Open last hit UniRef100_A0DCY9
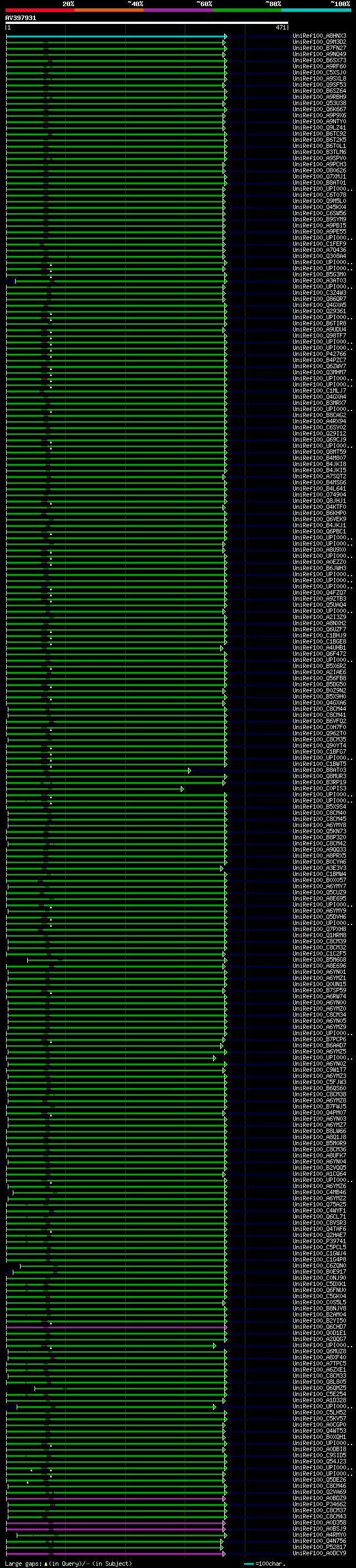Screen dimensions: 356x1568 [x=319, y=1554]
